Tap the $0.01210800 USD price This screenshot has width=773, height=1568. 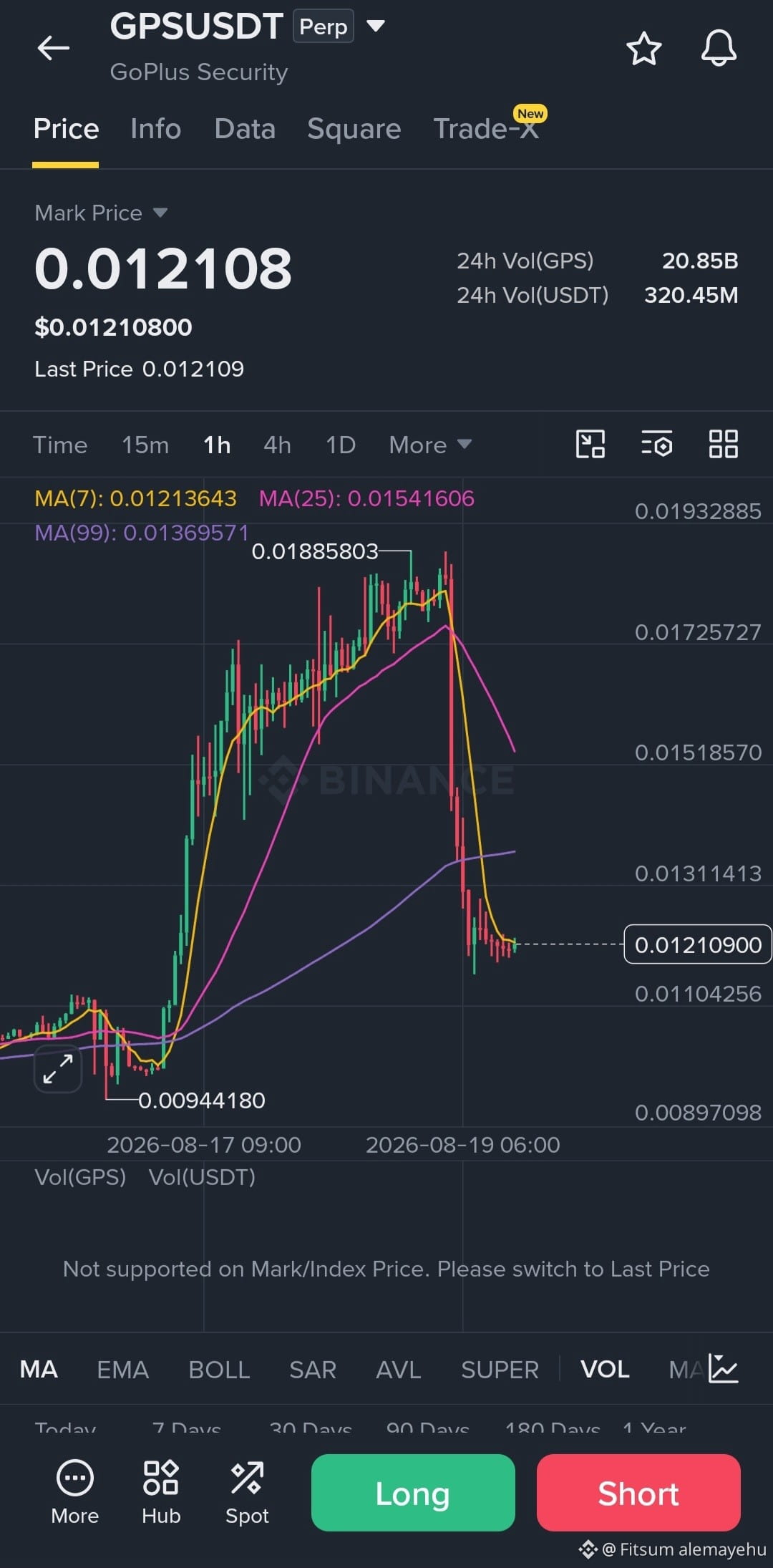114,327
